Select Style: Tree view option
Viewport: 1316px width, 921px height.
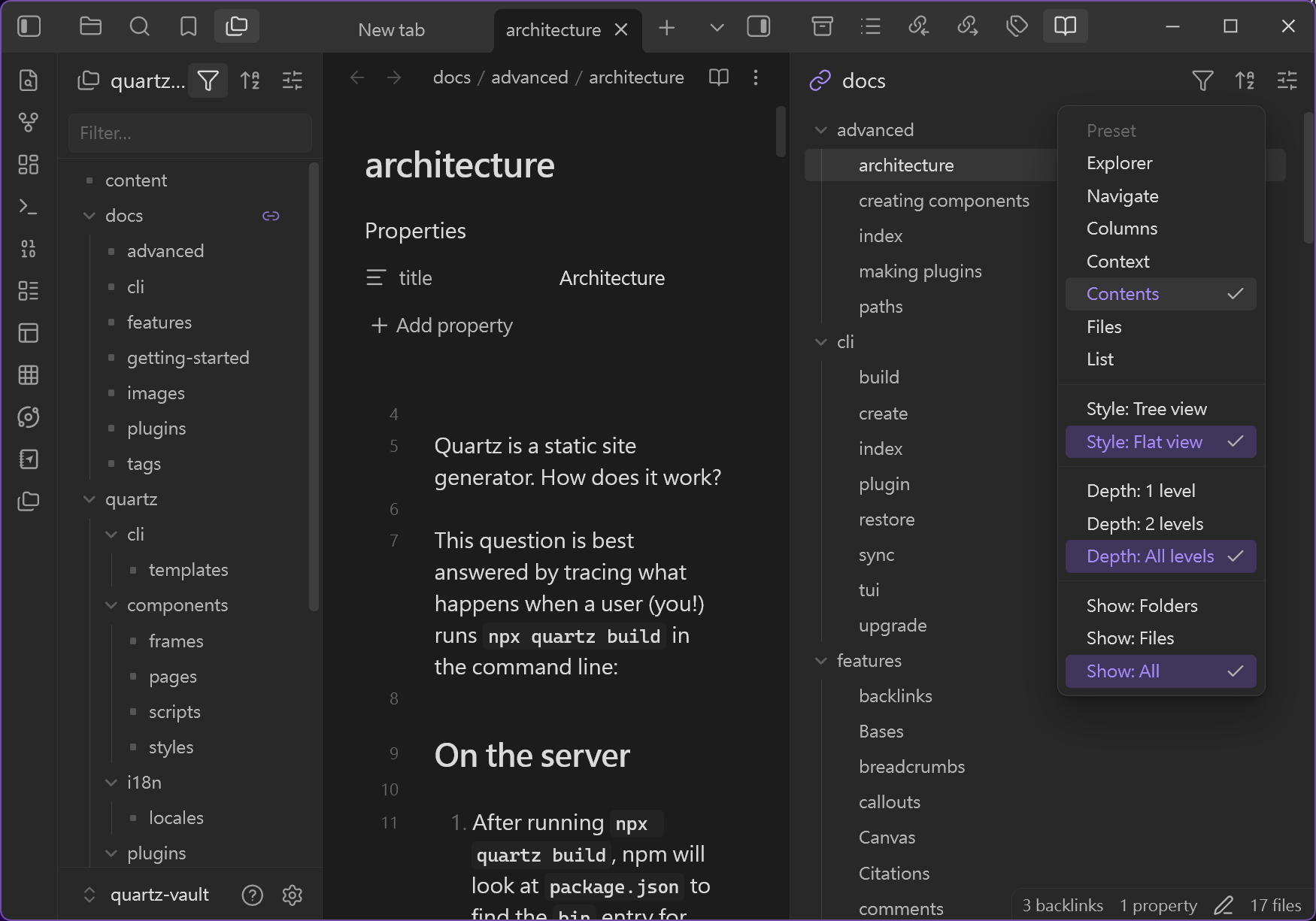(1160, 409)
